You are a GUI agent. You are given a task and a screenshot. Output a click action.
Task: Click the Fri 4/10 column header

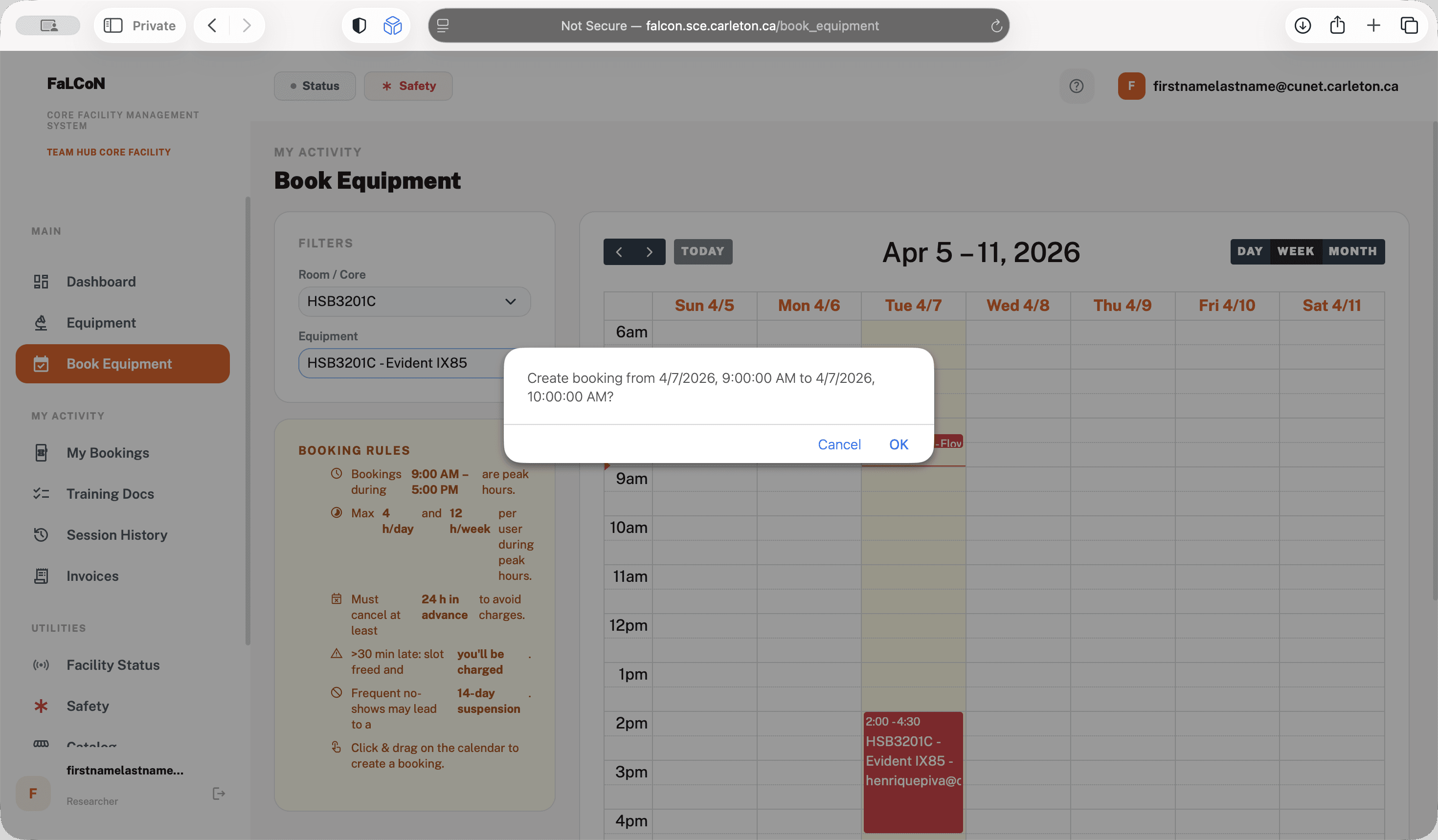tap(1227, 306)
